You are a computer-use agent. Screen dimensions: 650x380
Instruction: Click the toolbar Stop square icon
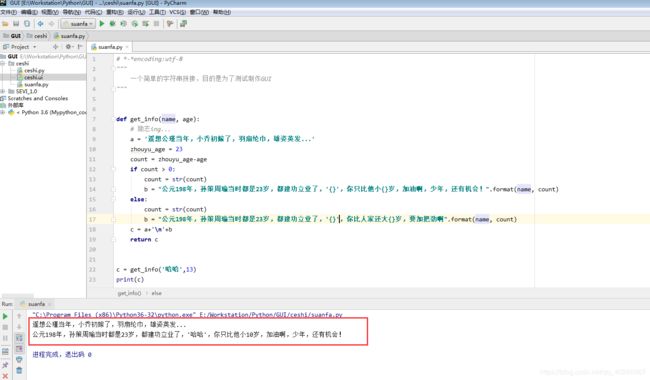157,24
